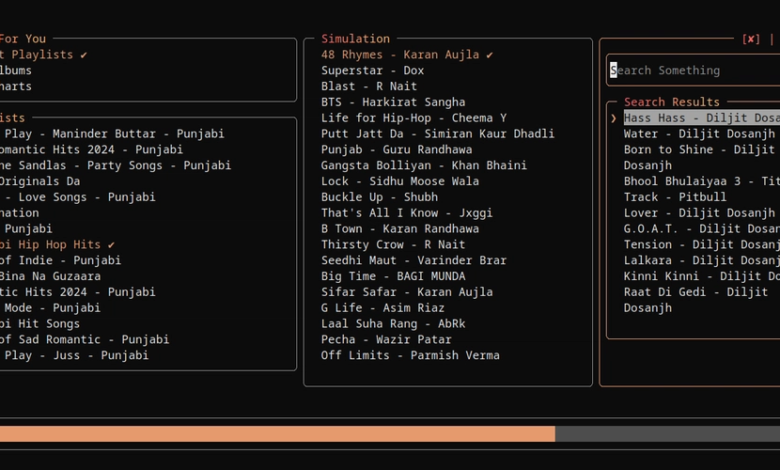Screen dimensions: 780x470
Task: Open of Sad Romantic - Punjabi playlist
Action: pyautogui.click(x=85, y=340)
